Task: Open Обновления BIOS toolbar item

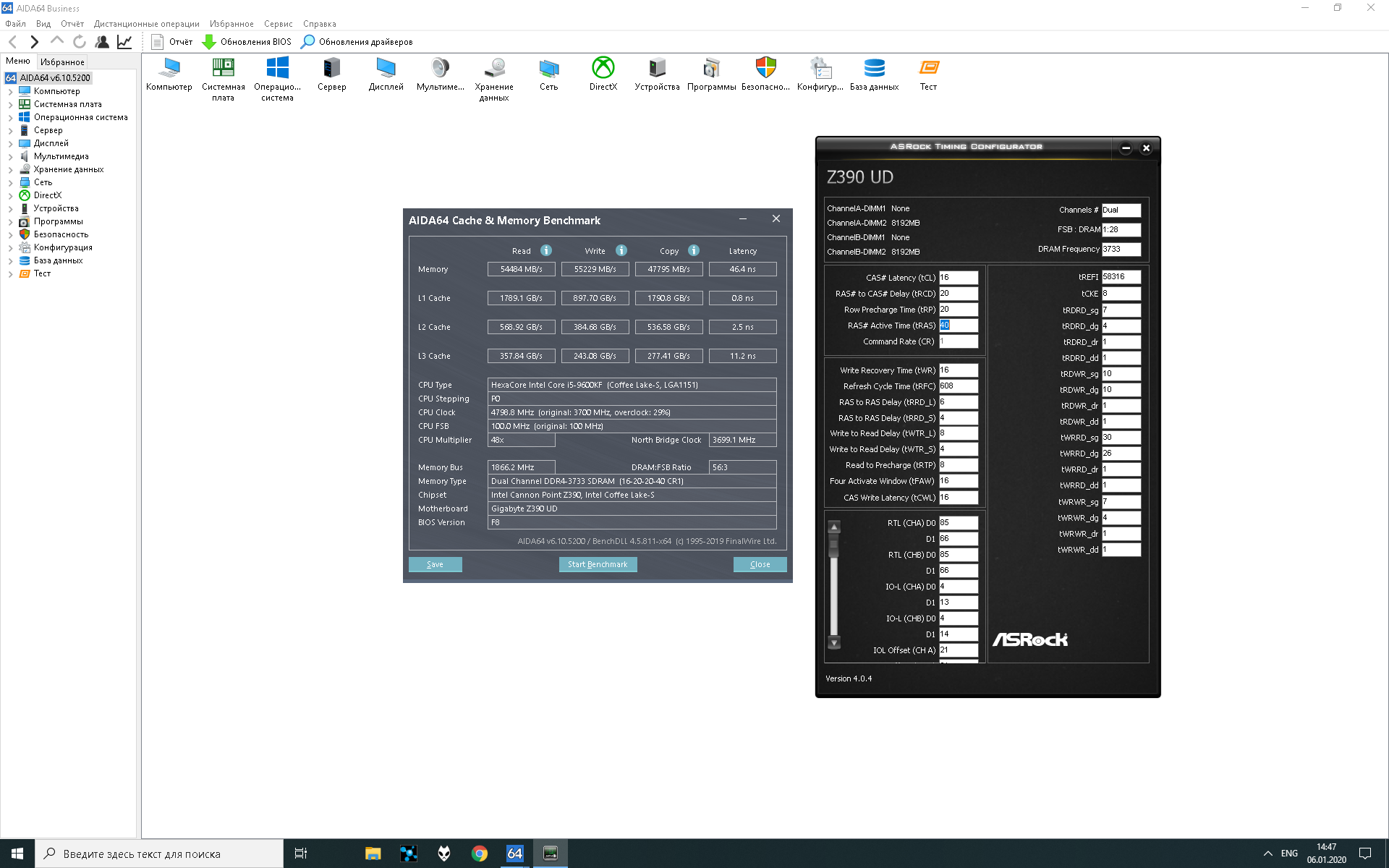Action: 247,42
